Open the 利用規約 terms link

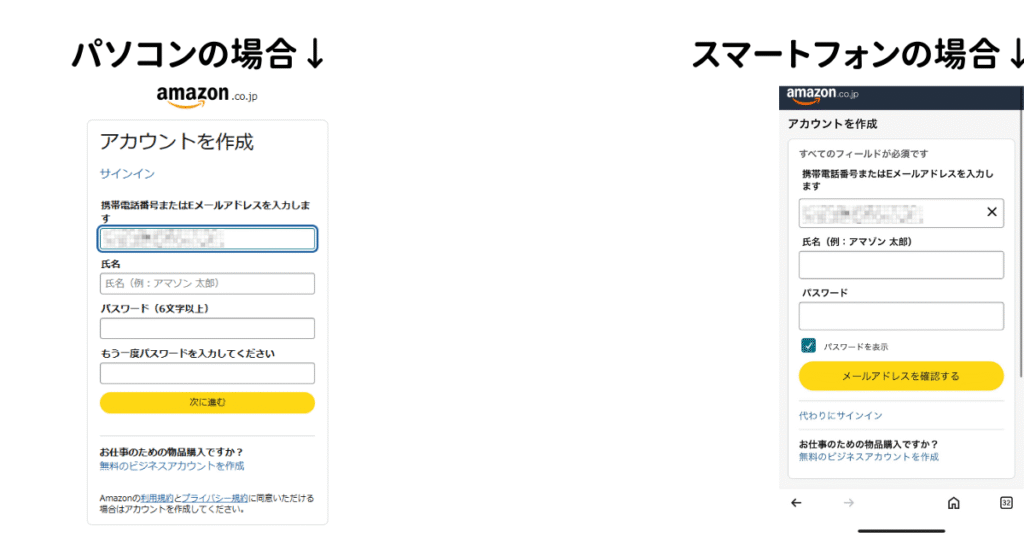(x=157, y=498)
